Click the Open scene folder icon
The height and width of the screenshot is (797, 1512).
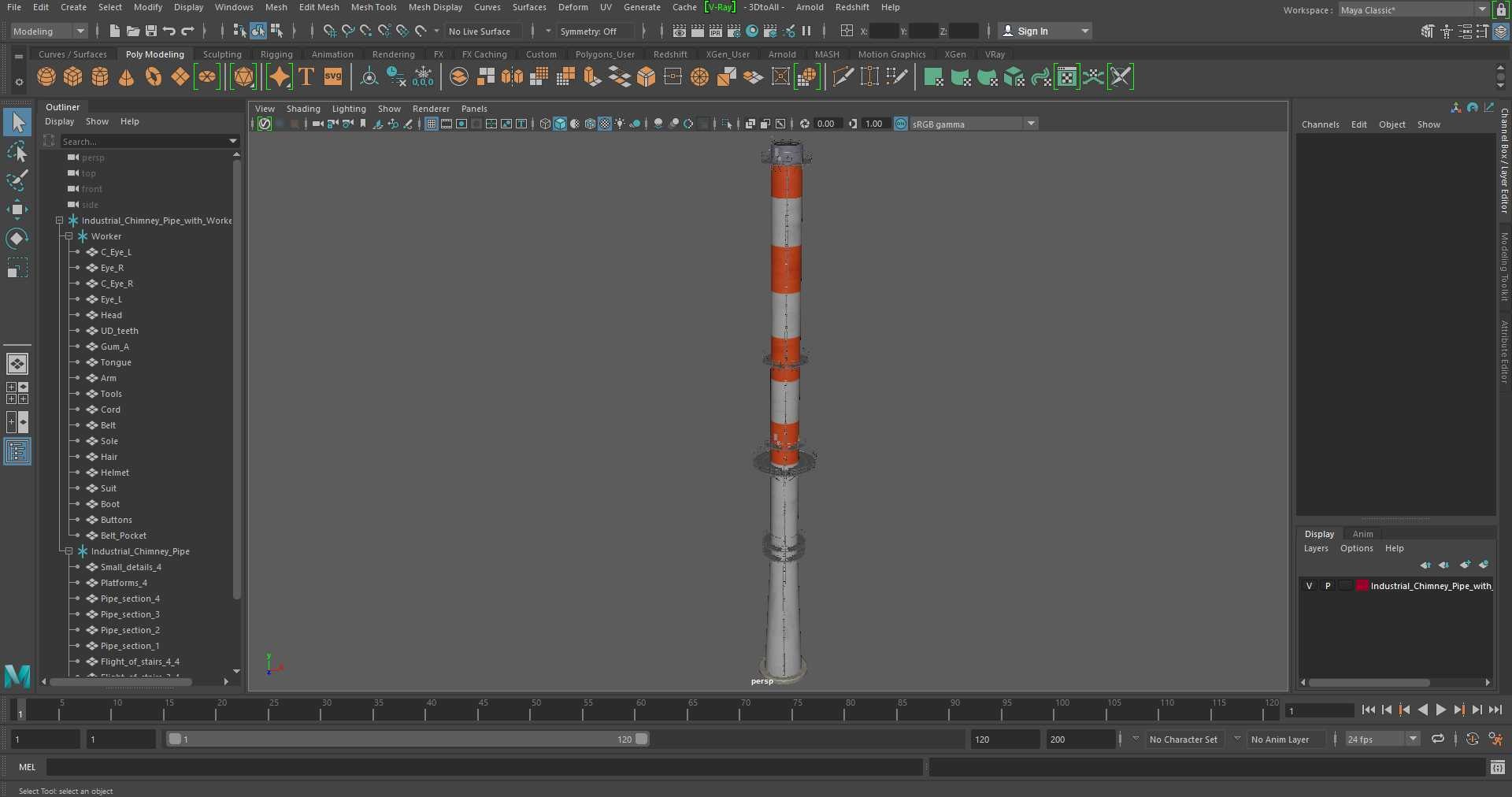coord(133,31)
